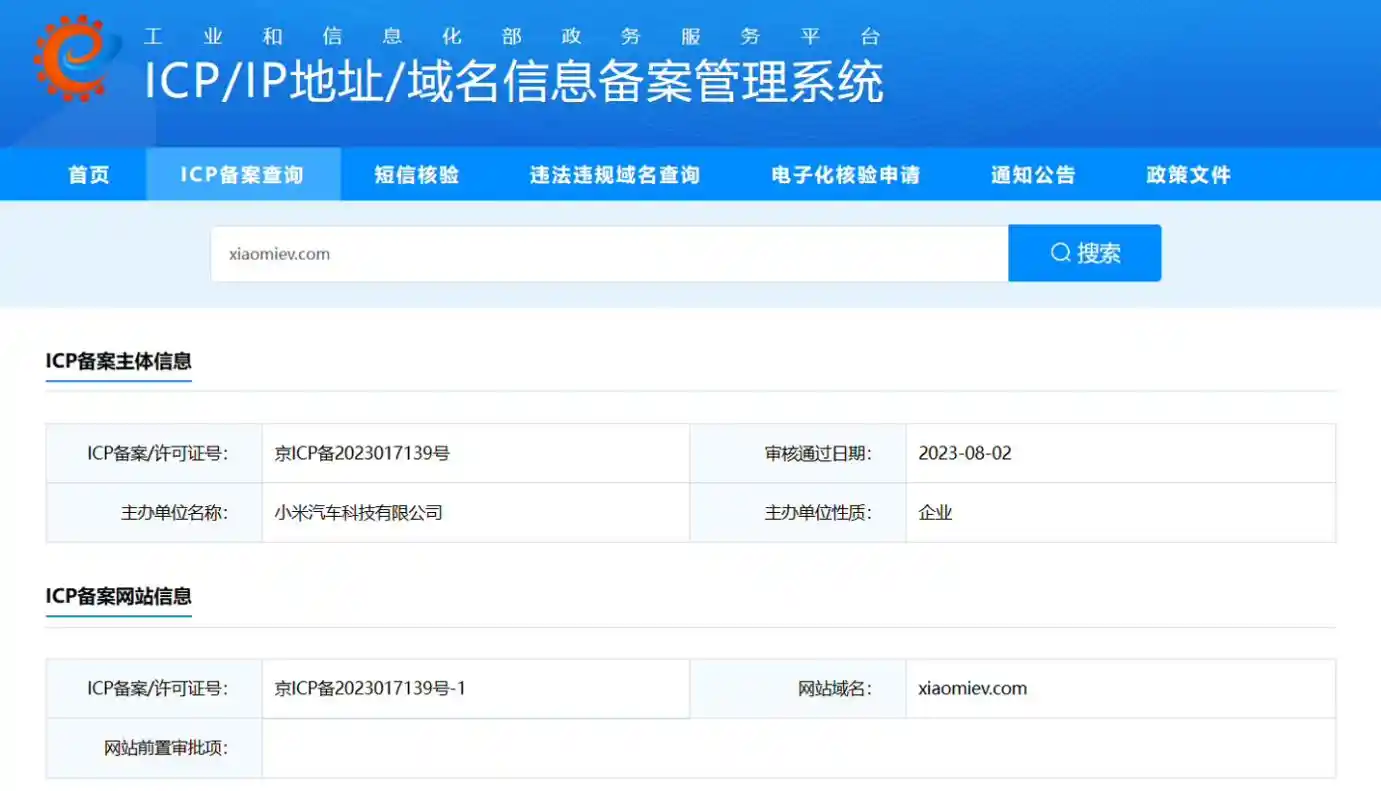The height and width of the screenshot is (791, 1381).
Task: Select the 企业 organization nature cell
Action: pyautogui.click(x=932, y=511)
